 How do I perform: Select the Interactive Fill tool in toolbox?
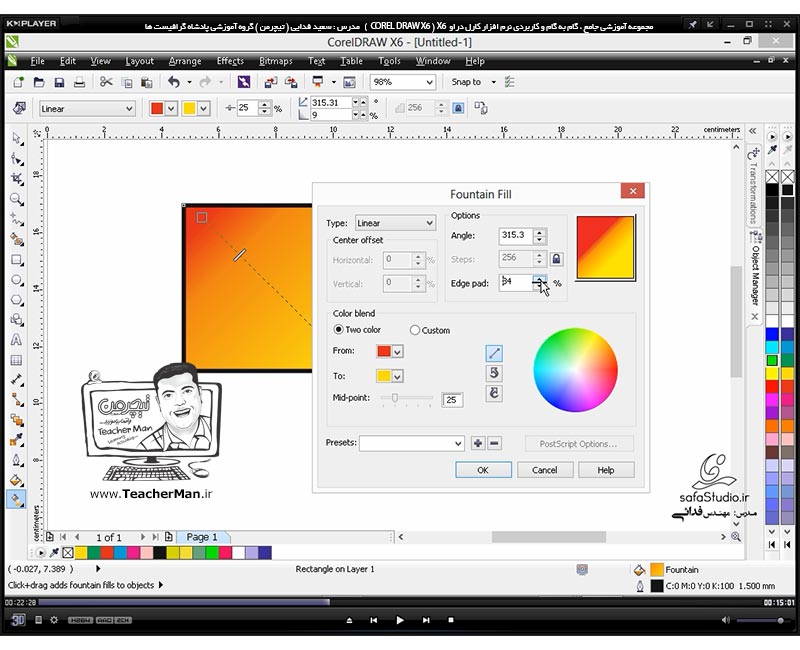pyautogui.click(x=17, y=499)
